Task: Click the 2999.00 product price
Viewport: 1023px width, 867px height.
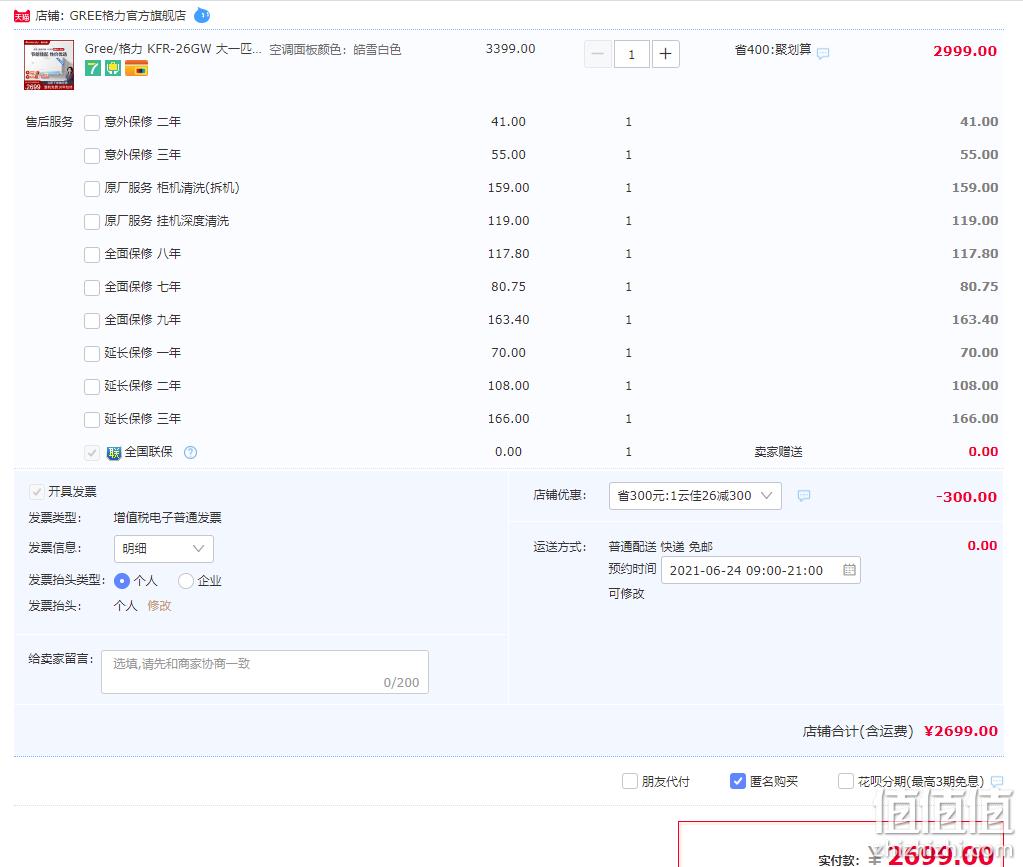Action: [x=965, y=51]
